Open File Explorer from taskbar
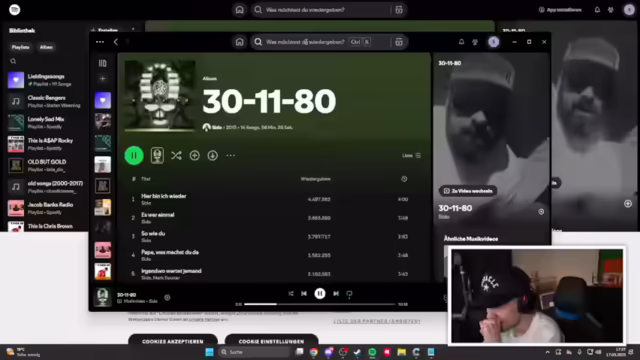This screenshot has height=360, width=640. (x=402, y=352)
